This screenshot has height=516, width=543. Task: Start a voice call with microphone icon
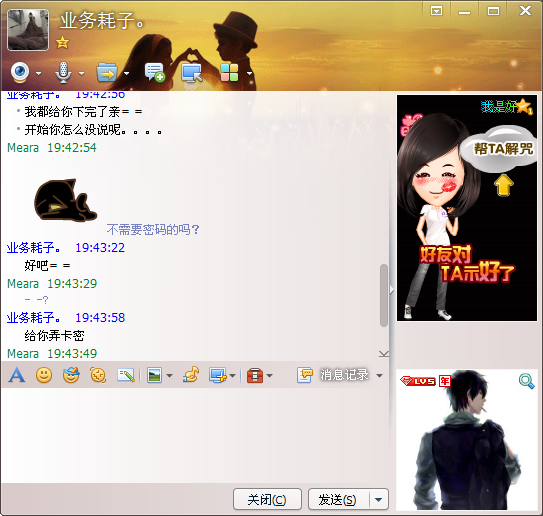(x=63, y=72)
